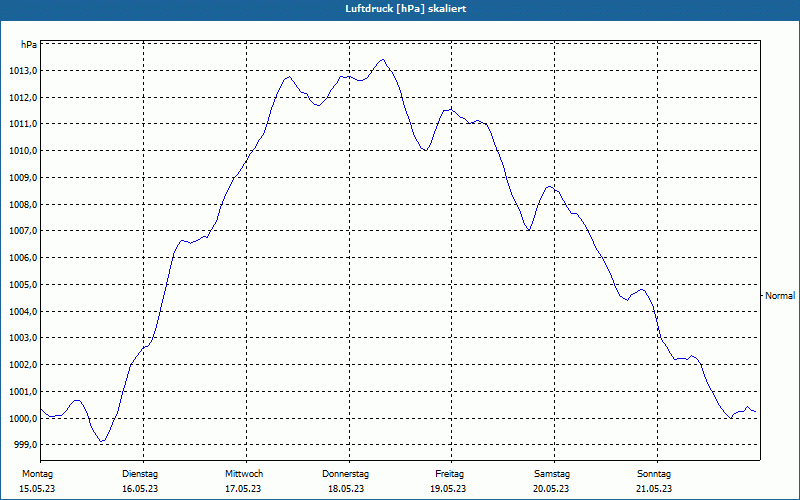Select the 1011,0 axis value
The width and height of the screenshot is (800, 500).
[23, 124]
